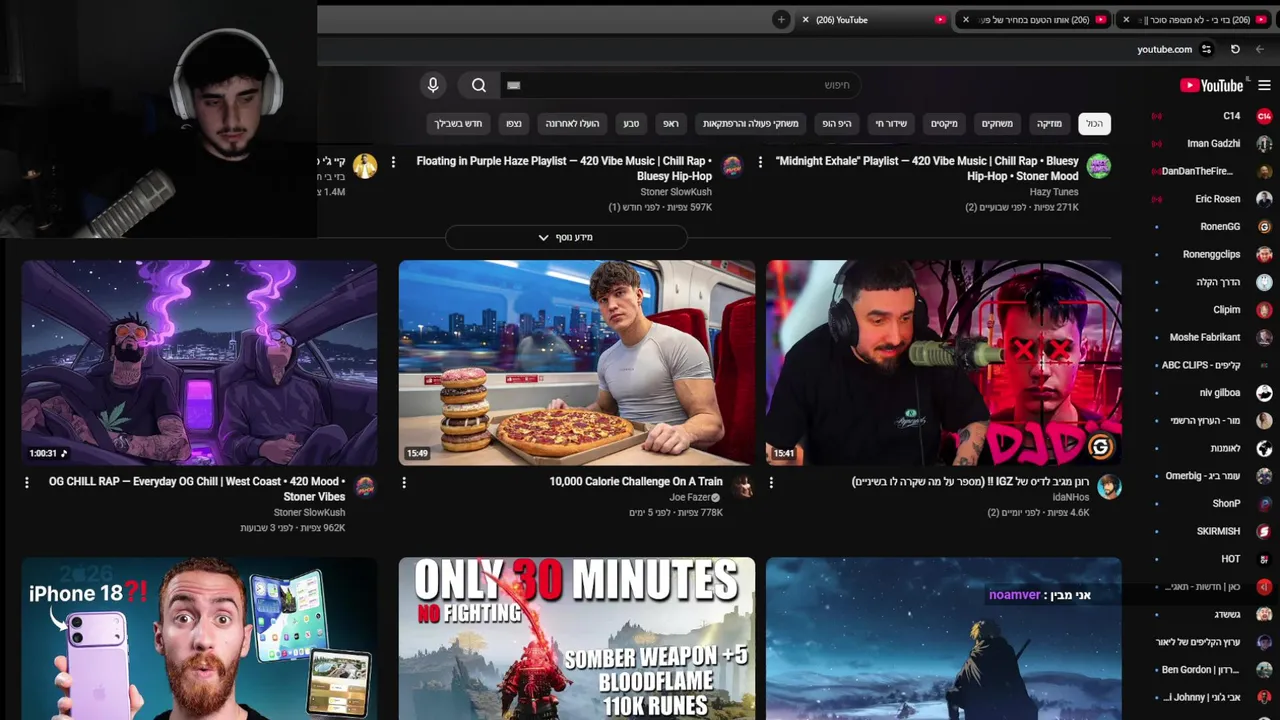Screen dimensions: 1280x720
Task: Open more options for OG CHILL RAP video
Action: 27,482
